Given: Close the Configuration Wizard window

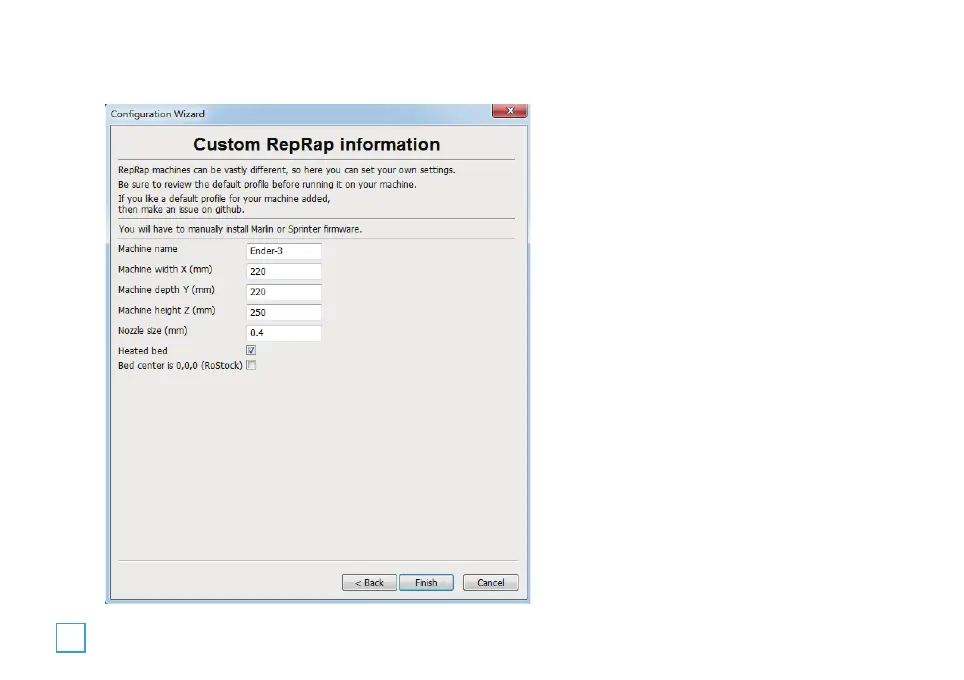Looking at the screenshot, I should (x=510, y=112).
